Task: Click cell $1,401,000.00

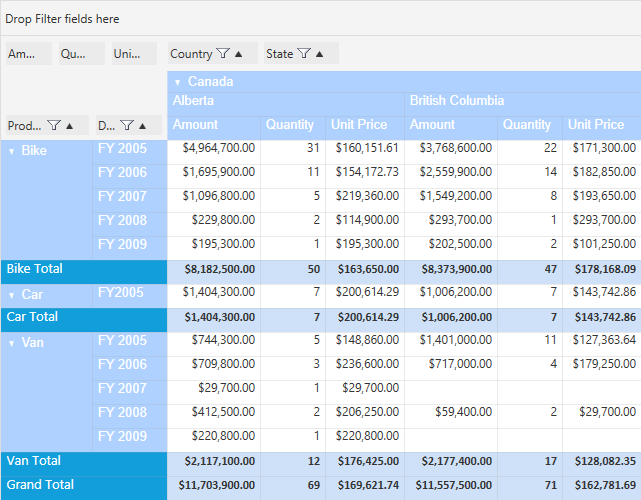Action: (x=451, y=344)
